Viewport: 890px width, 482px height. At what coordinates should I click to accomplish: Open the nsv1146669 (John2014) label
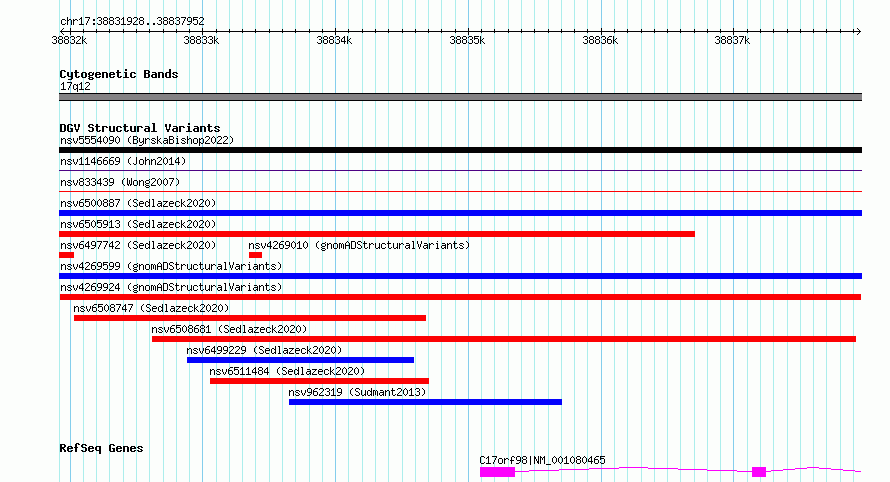123,161
